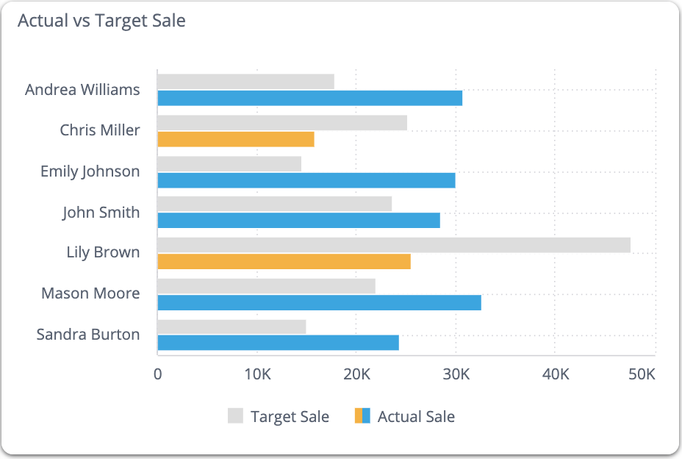682x459 pixels.
Task: Select Lily Brown's orange actual sale bar
Action: coord(284,261)
